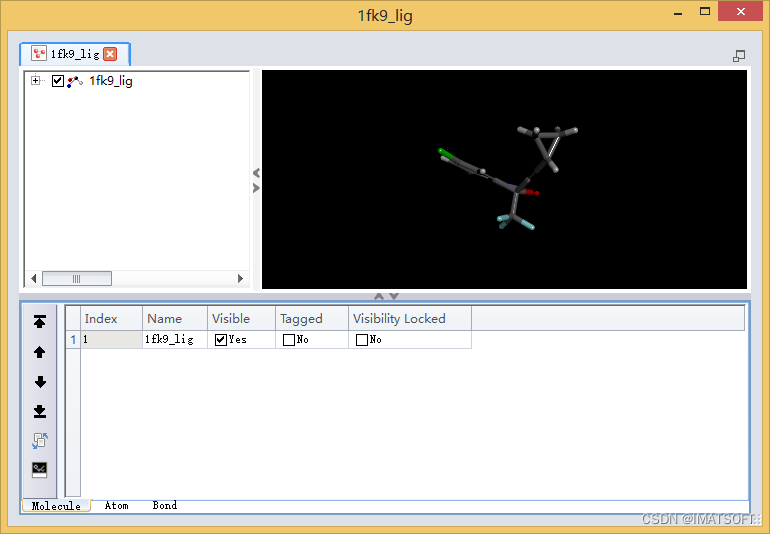This screenshot has height=534, width=770.
Task: Click the Visibility Locked column header
Action: pos(410,318)
